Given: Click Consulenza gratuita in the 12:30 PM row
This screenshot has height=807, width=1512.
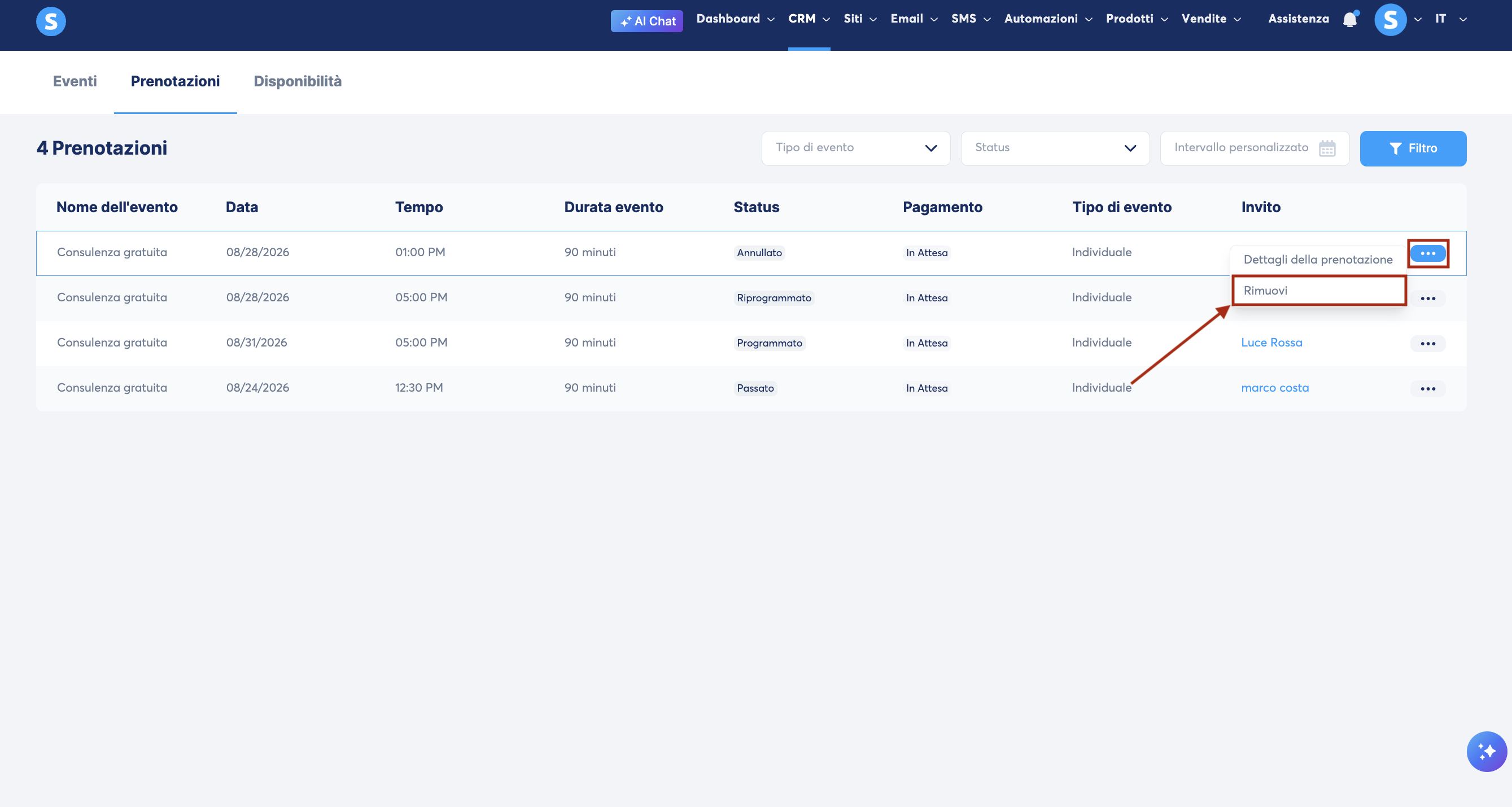Looking at the screenshot, I should pyautogui.click(x=112, y=388).
